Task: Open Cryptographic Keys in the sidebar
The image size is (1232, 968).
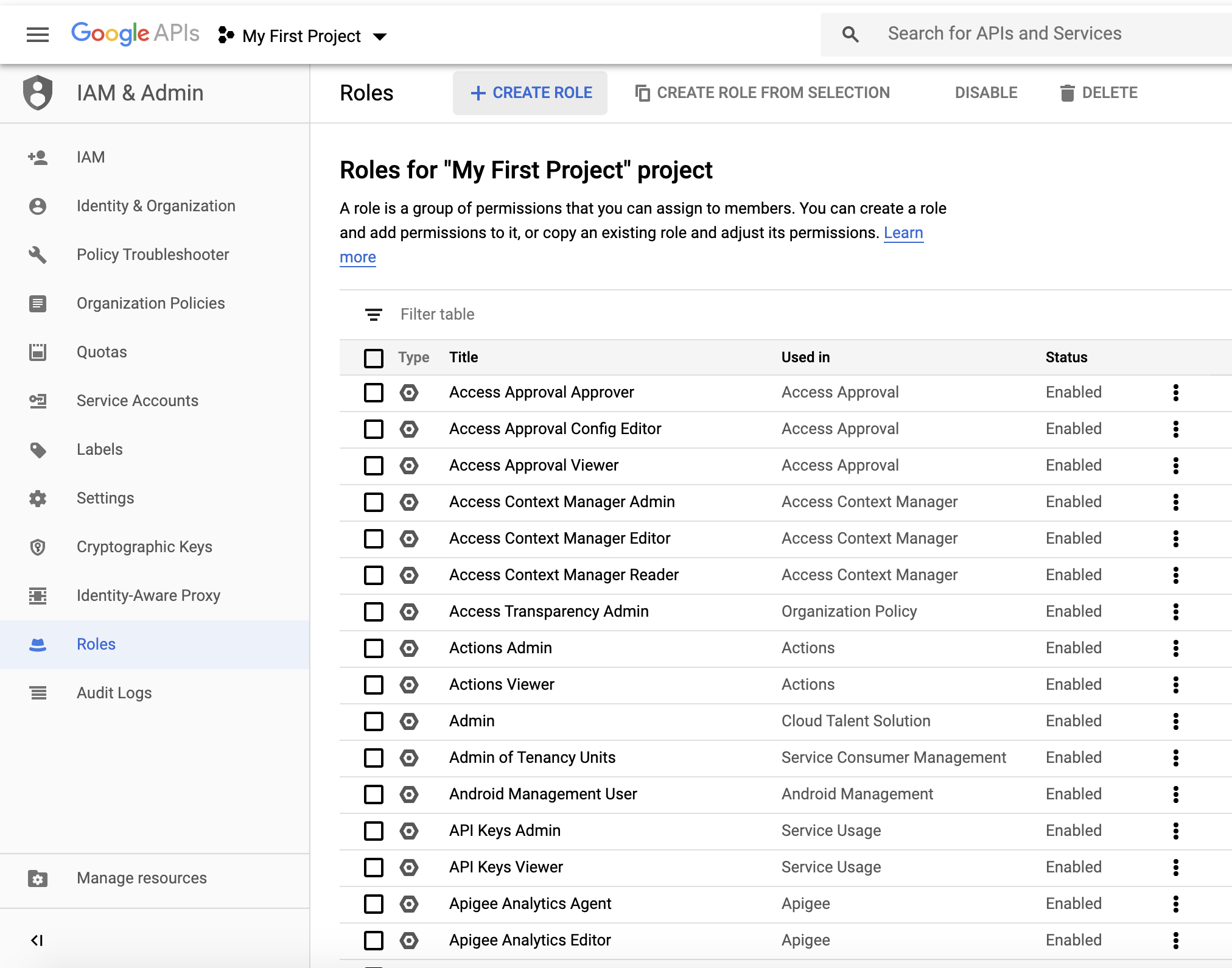Action: point(155,547)
